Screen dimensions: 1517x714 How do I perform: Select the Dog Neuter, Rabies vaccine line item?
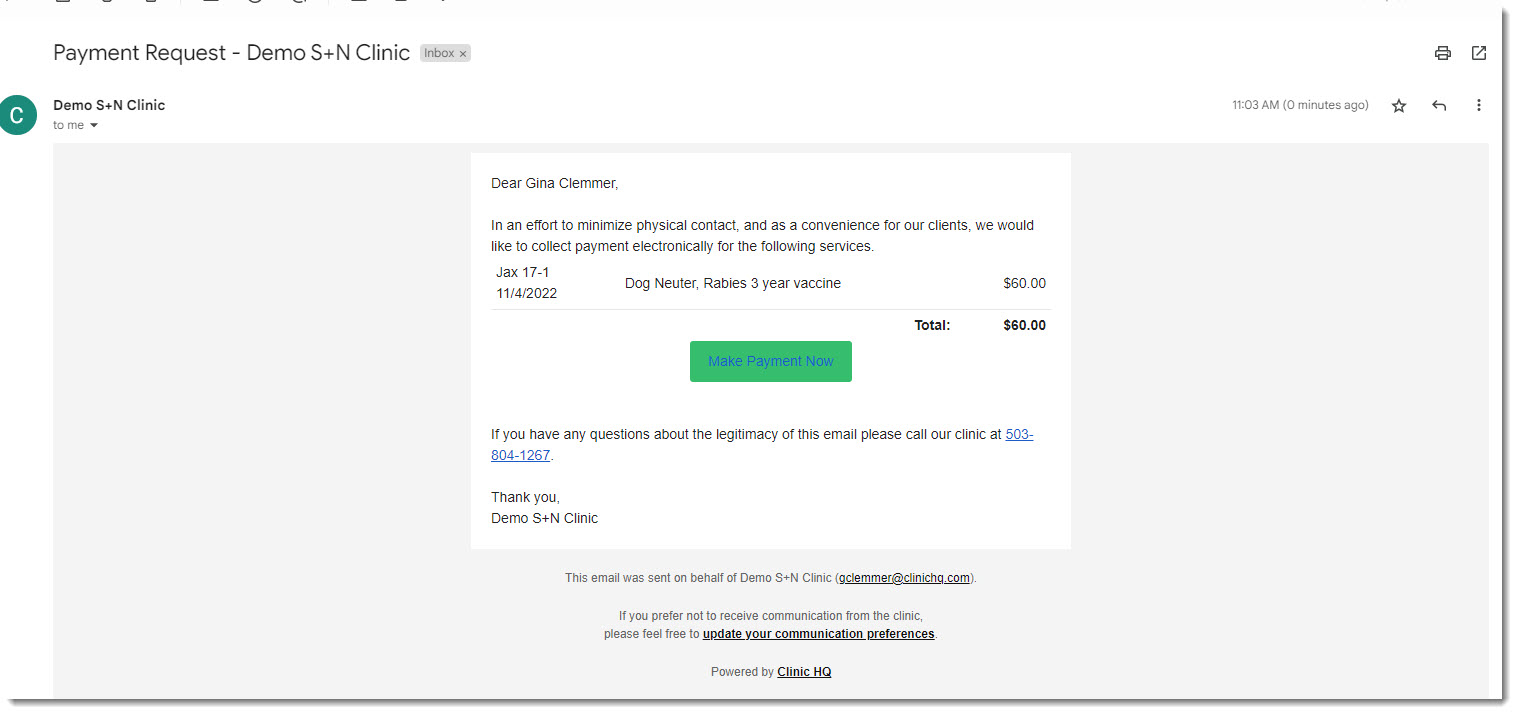732,283
